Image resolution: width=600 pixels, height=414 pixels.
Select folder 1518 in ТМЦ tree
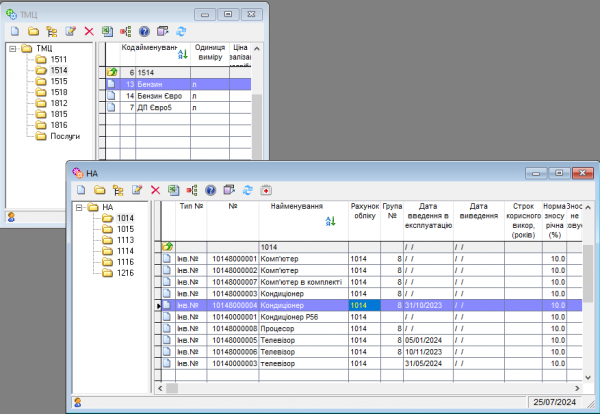[x=59, y=91]
